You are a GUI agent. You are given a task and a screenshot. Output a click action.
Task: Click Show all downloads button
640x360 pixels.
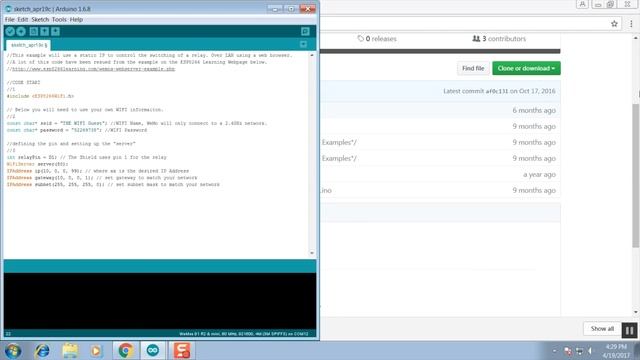(x=602, y=329)
